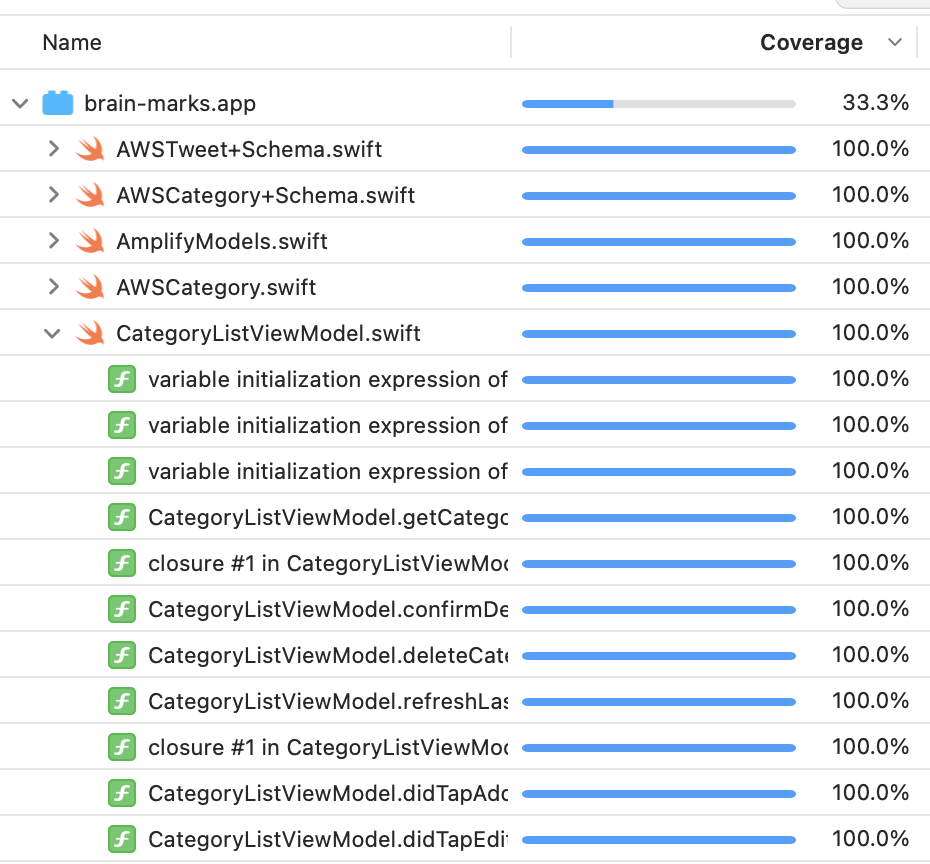This screenshot has width=930, height=864.
Task: Select AWSCategory.swift file name
Action: tap(216, 288)
